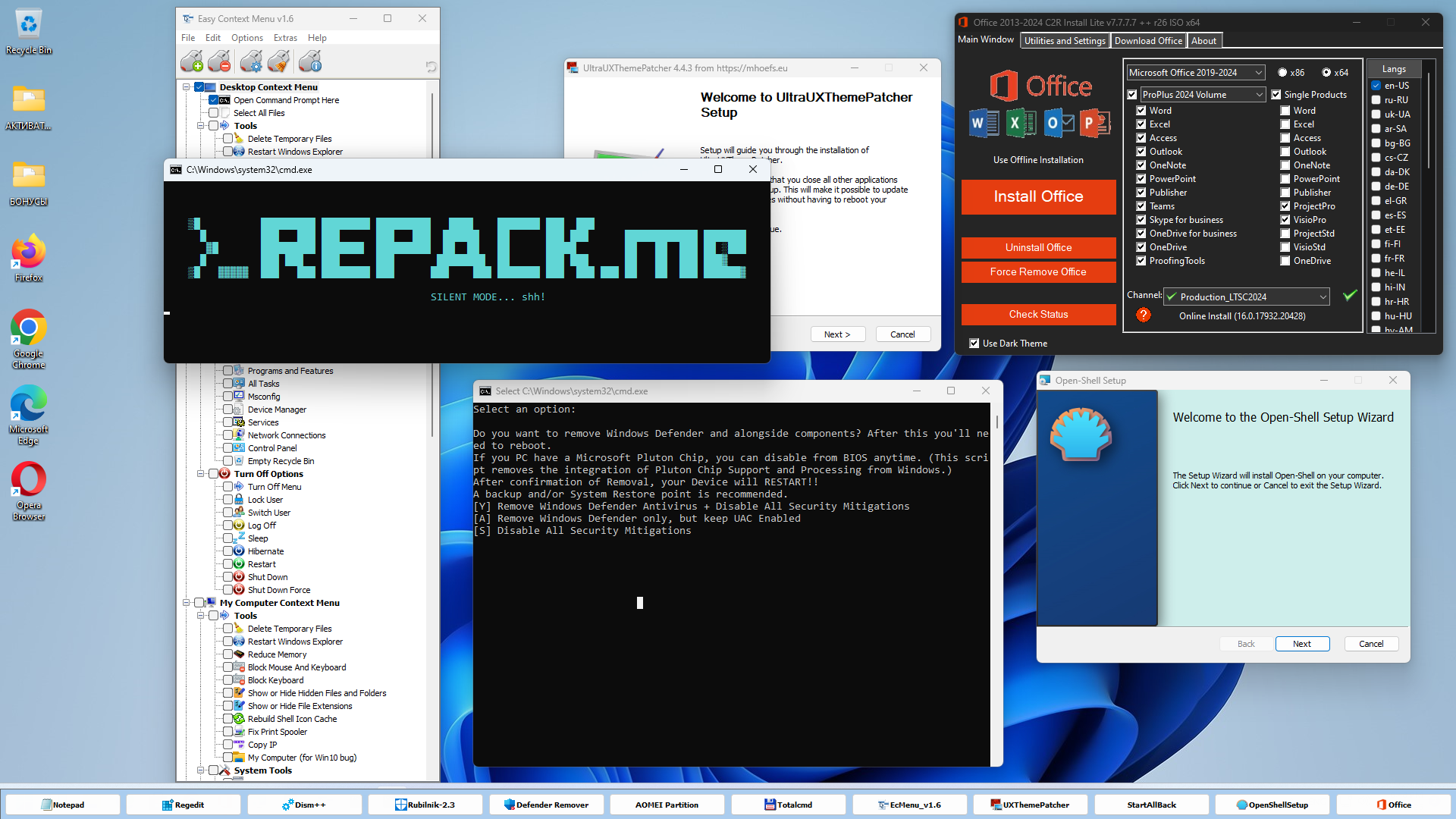Screen dimensions: 1456x819
Task: Select the Google Chrome desktop shortcut
Action: pyautogui.click(x=29, y=339)
